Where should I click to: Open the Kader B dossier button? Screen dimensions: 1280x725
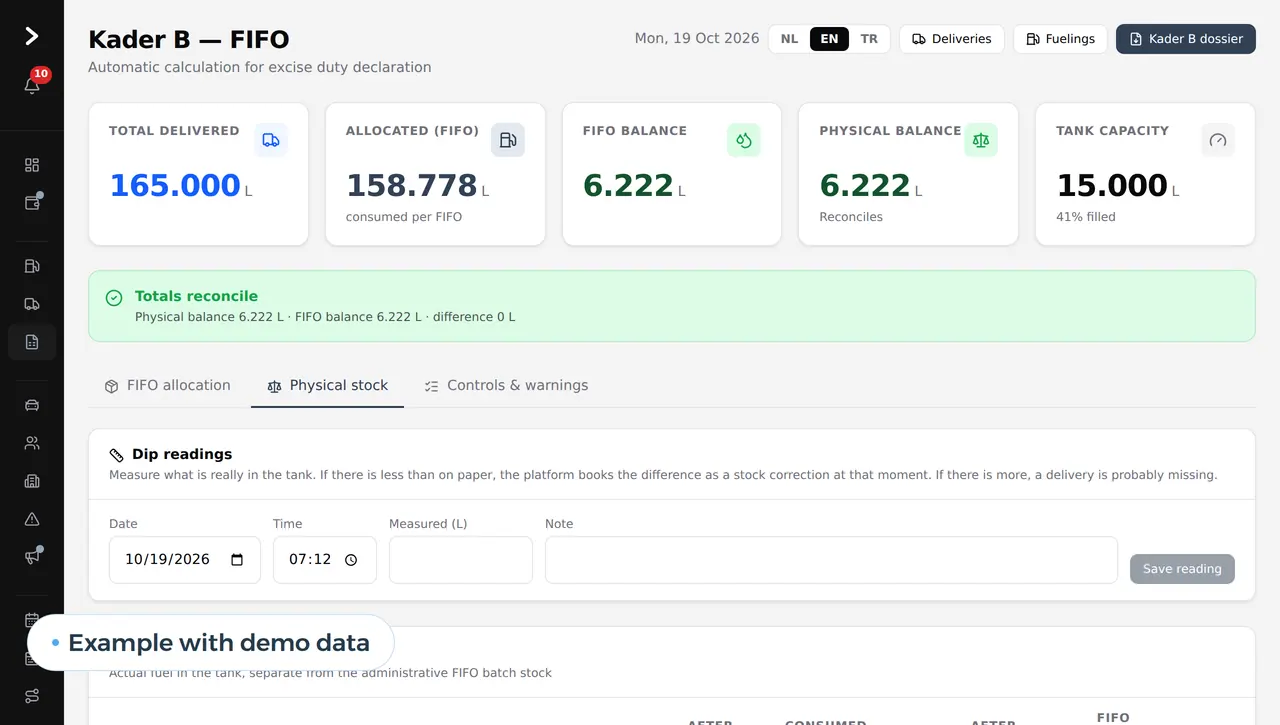coord(1186,39)
